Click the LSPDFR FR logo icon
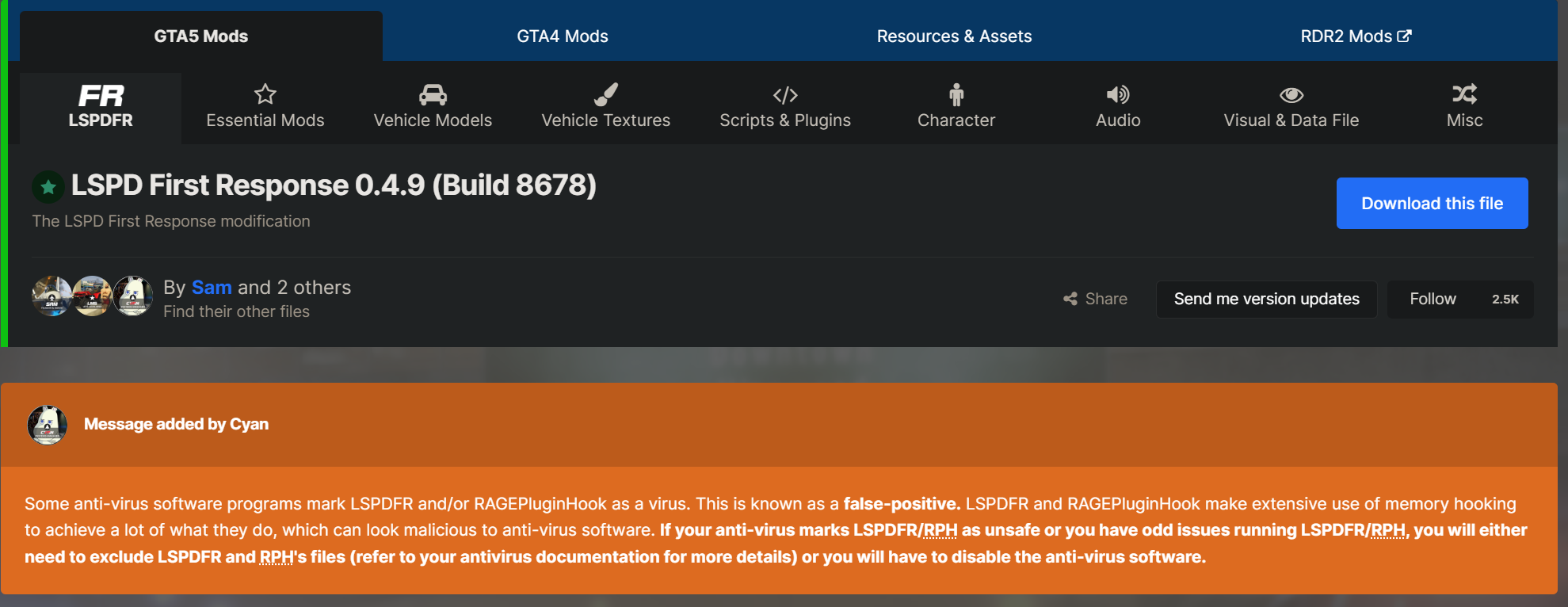The image size is (1568, 607). click(101, 95)
